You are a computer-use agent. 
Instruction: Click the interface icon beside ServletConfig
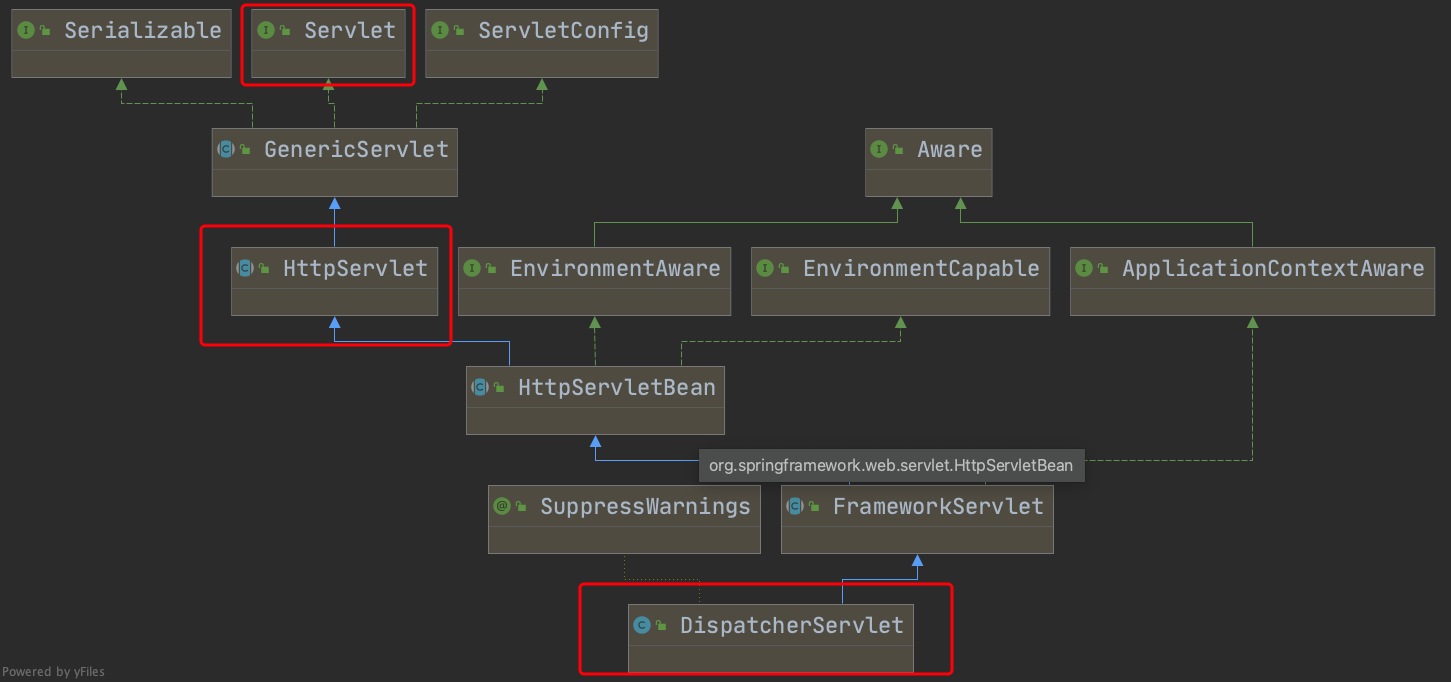click(x=439, y=30)
